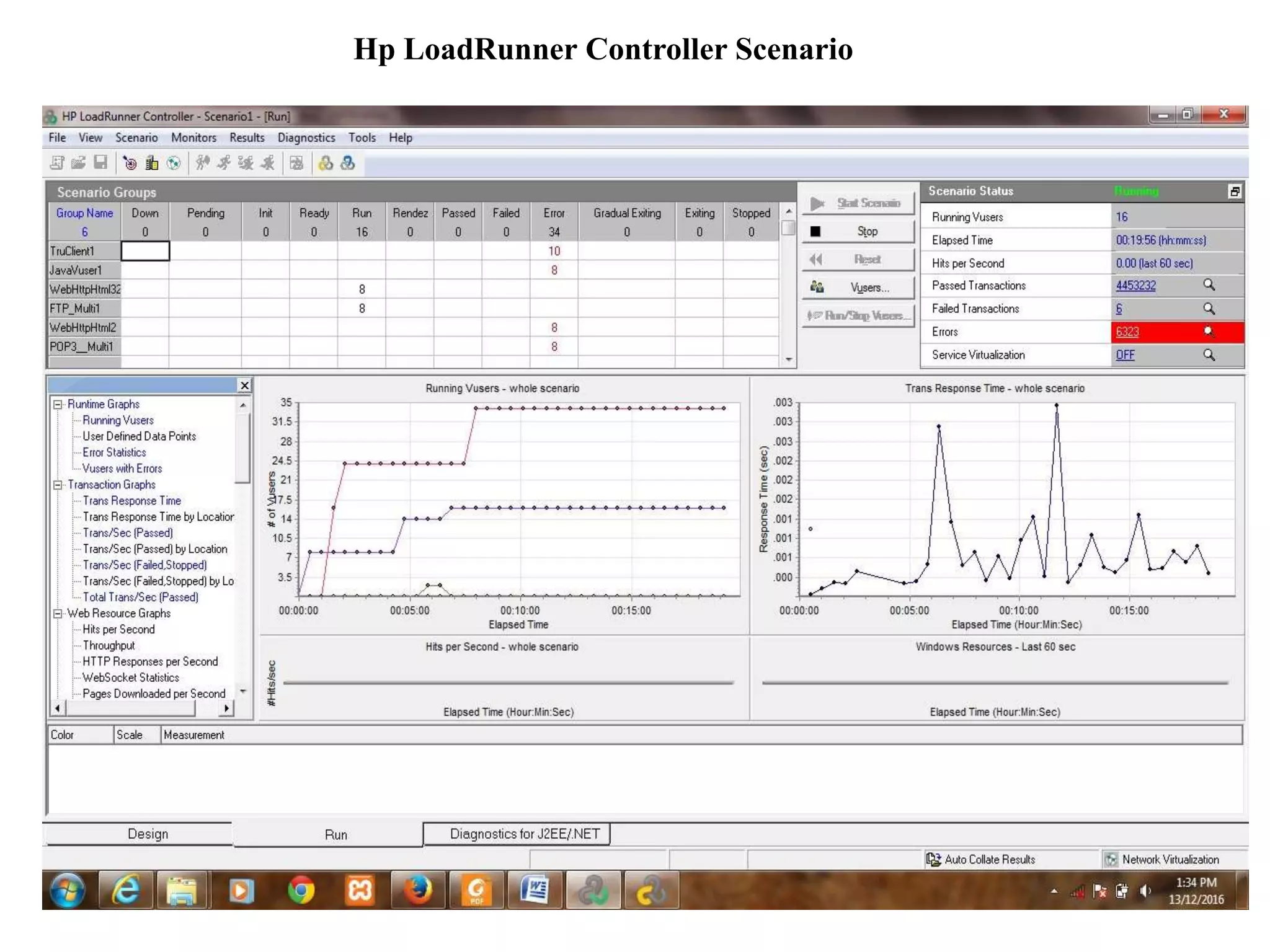The width and height of the screenshot is (1270, 952).
Task: Open the Diagnostics menu
Action: click(x=306, y=138)
